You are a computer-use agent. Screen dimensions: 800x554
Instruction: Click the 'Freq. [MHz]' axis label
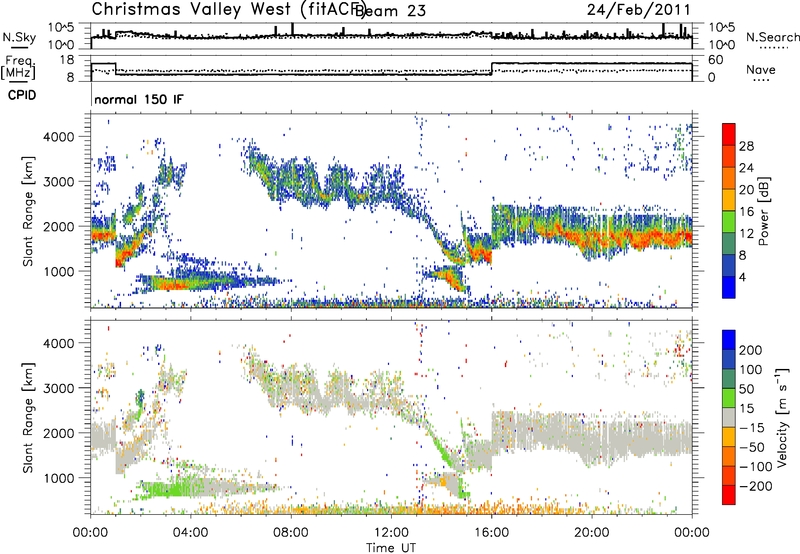[18, 67]
